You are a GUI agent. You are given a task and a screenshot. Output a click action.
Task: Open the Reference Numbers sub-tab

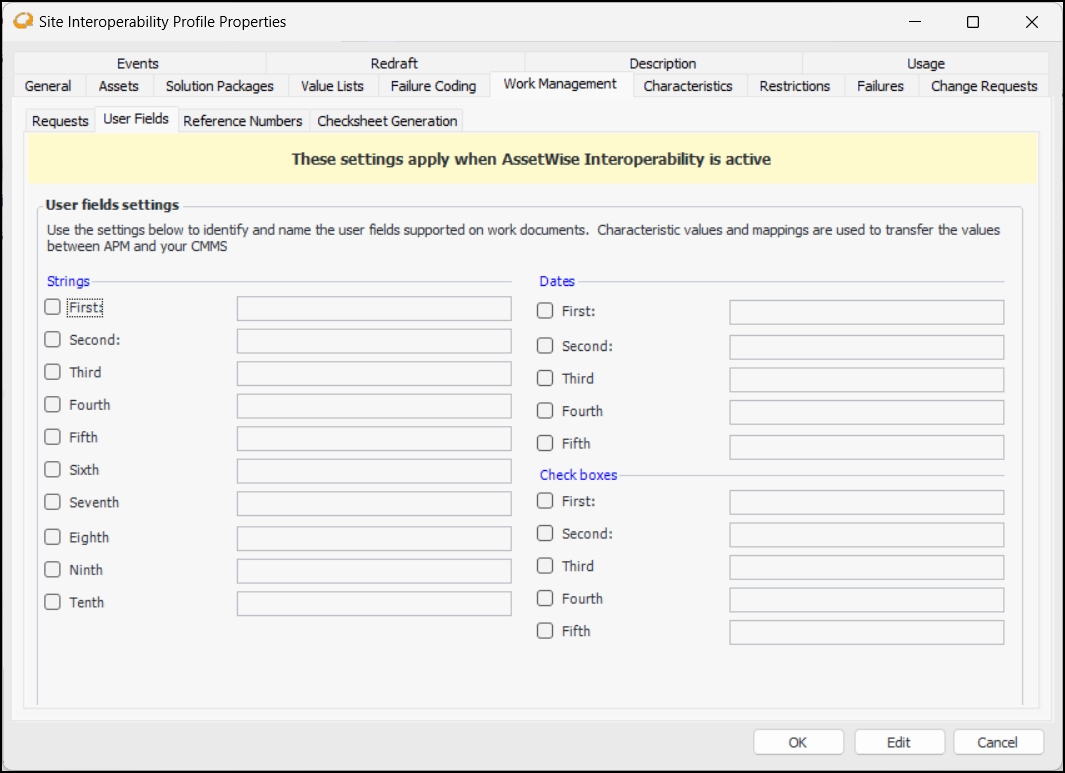click(243, 121)
